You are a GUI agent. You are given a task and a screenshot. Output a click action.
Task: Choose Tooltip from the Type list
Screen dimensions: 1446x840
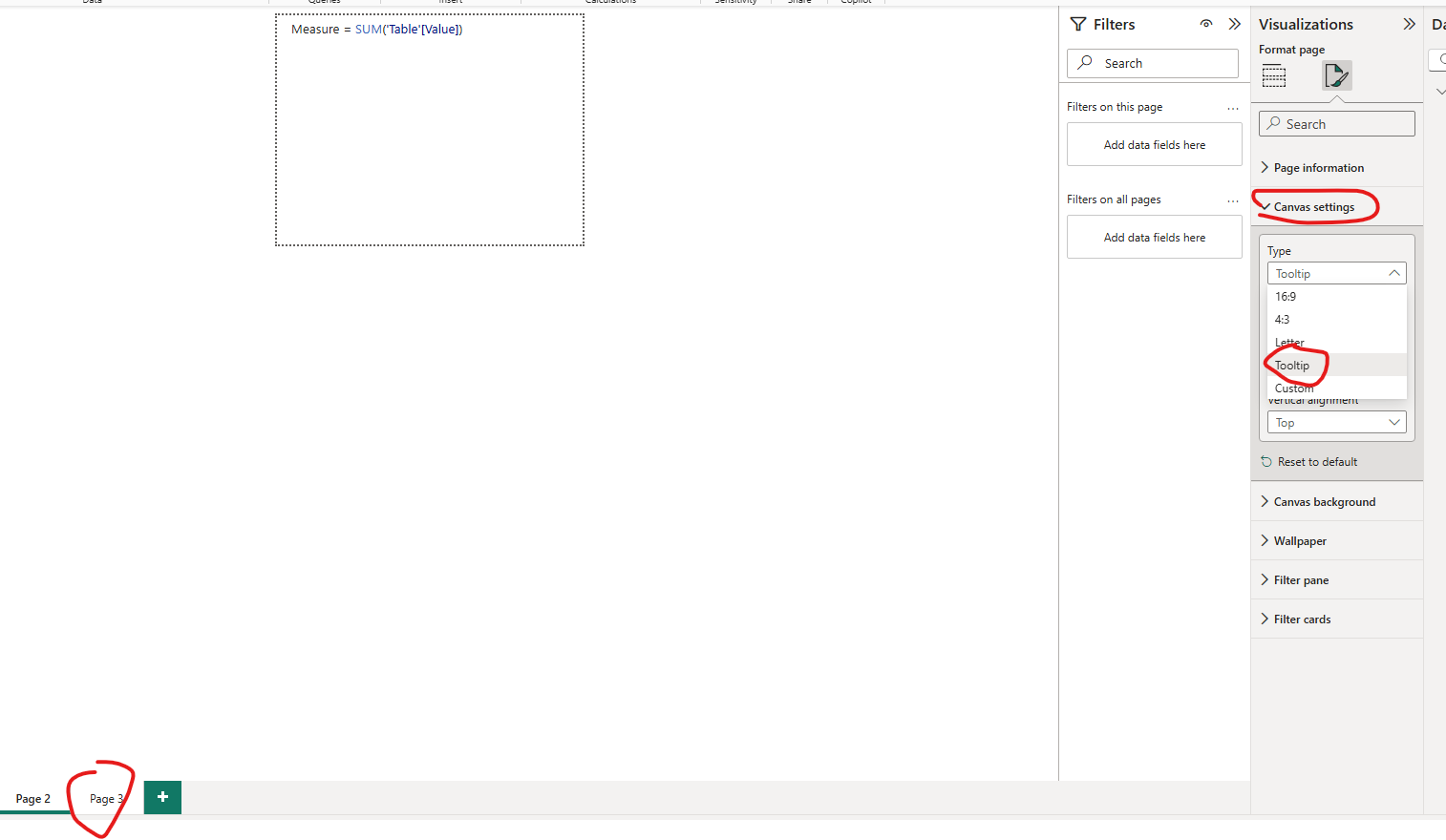tap(1337, 366)
